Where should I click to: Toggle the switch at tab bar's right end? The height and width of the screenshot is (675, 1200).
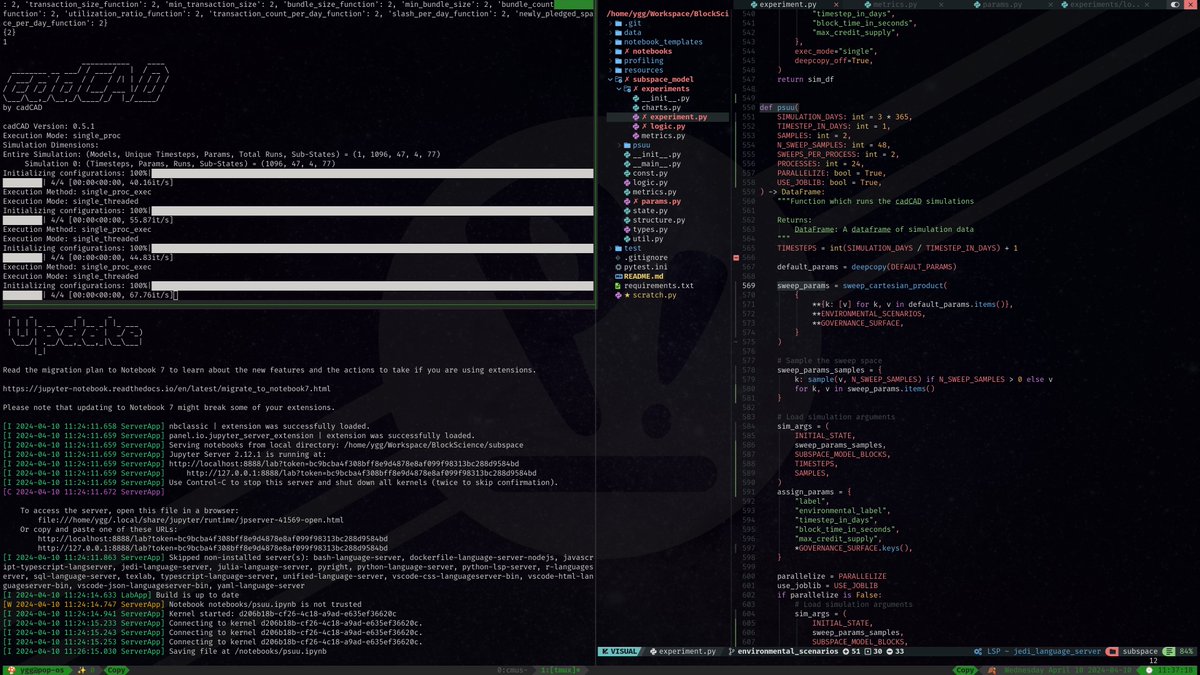1176,5
